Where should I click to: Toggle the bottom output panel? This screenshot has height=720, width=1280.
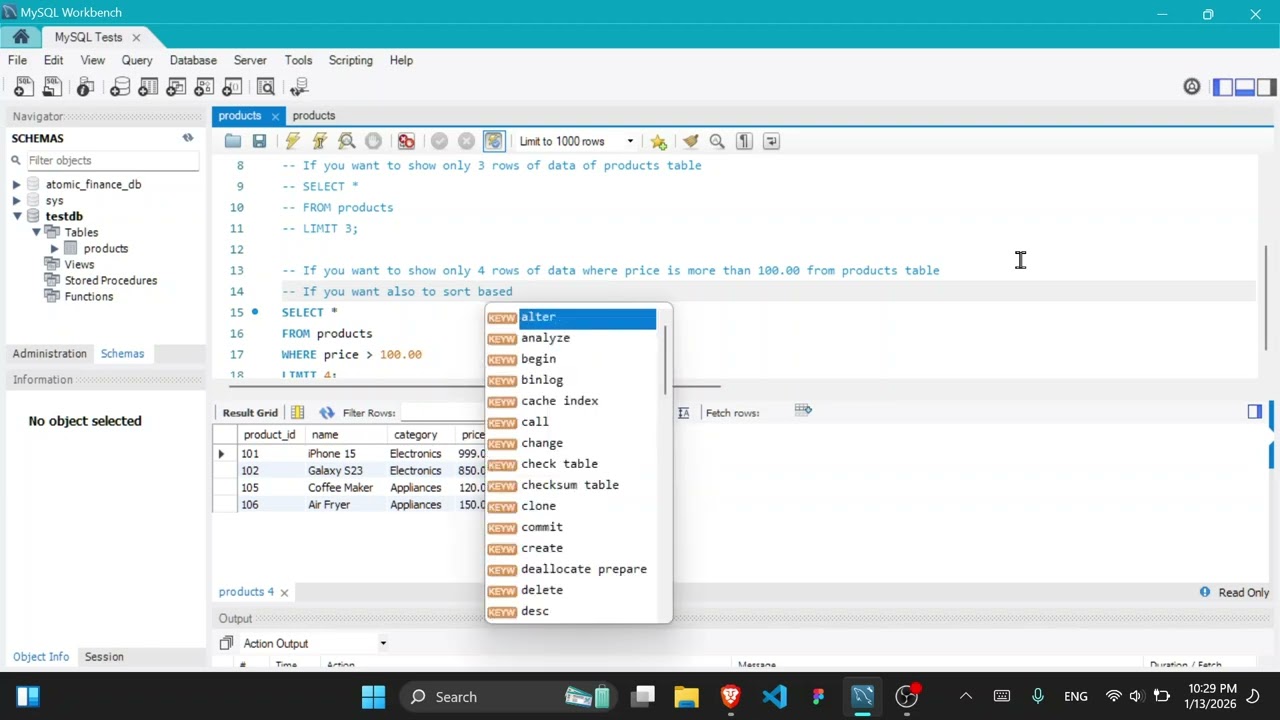1245,87
